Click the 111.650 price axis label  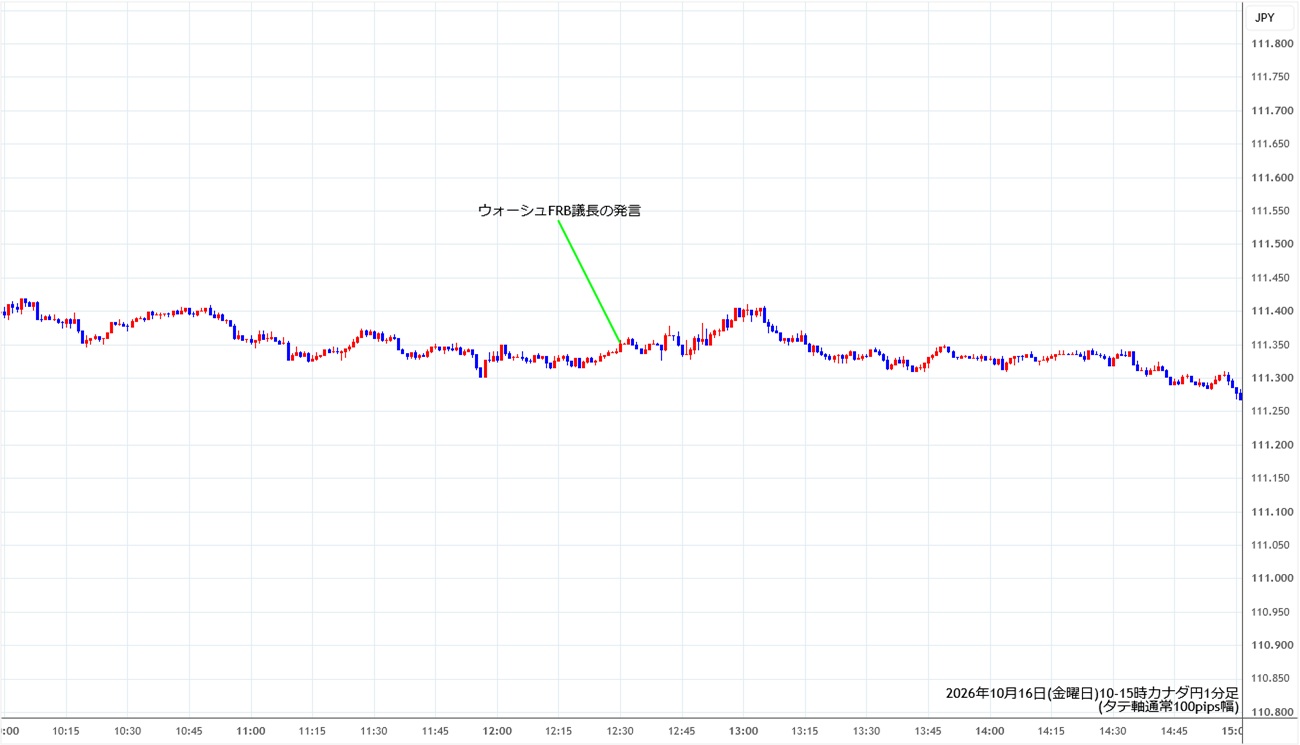point(1271,144)
